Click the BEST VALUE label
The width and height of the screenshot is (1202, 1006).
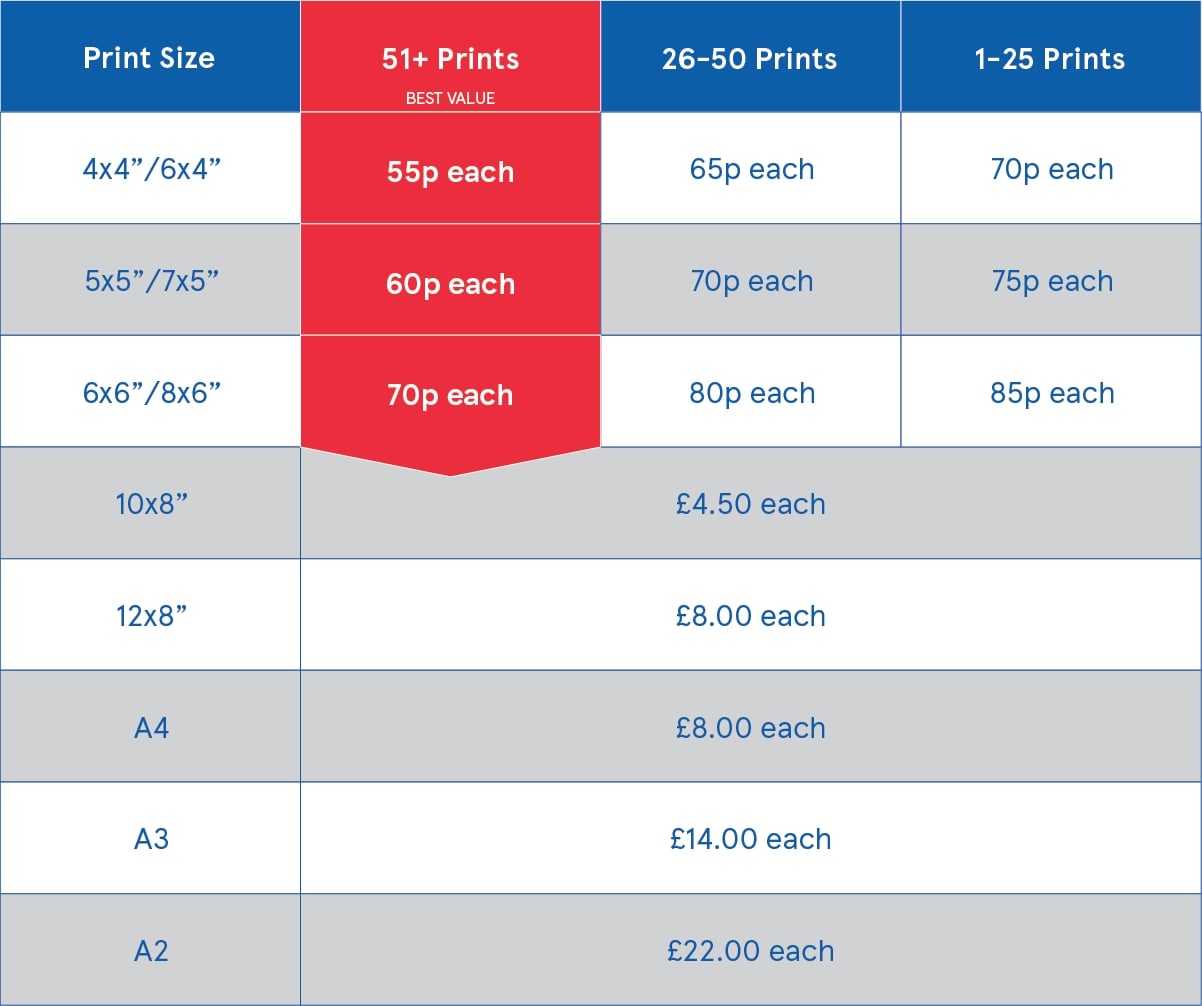tap(450, 98)
